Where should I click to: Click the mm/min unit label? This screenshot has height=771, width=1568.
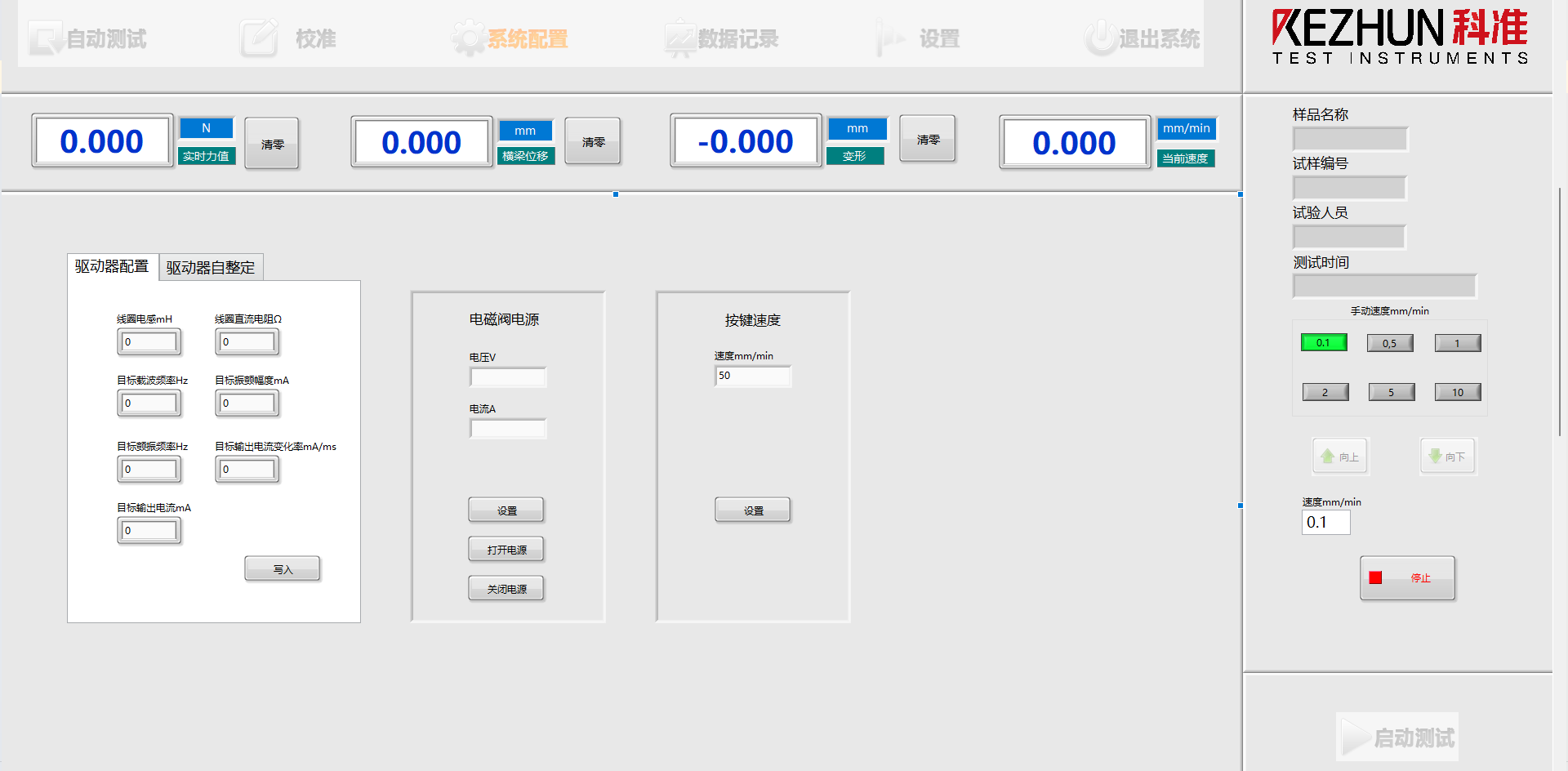1187,128
